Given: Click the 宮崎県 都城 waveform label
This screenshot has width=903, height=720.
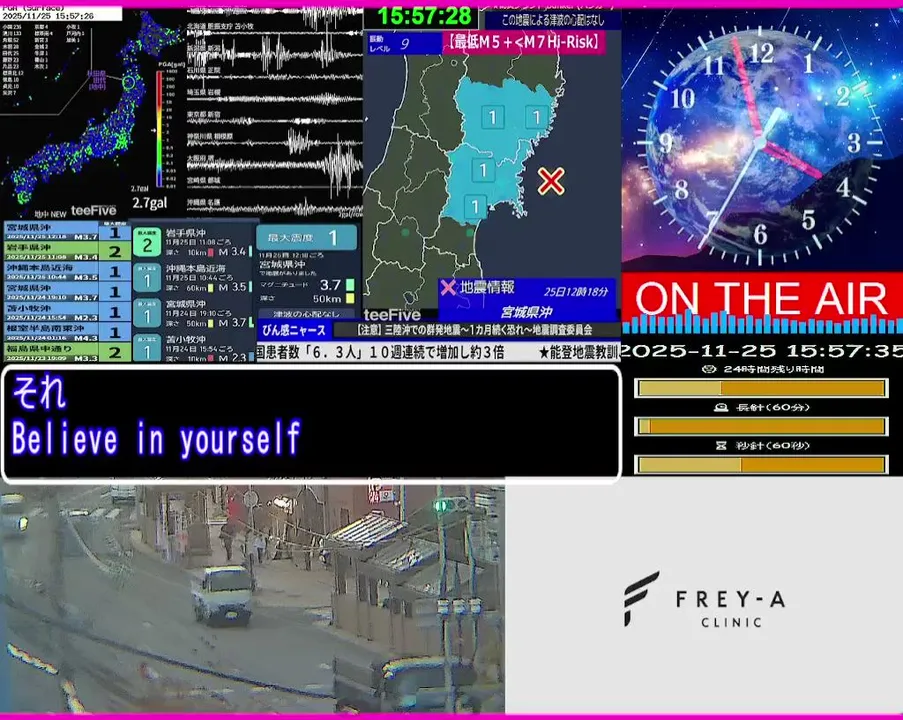Looking at the screenshot, I should click(x=204, y=180).
